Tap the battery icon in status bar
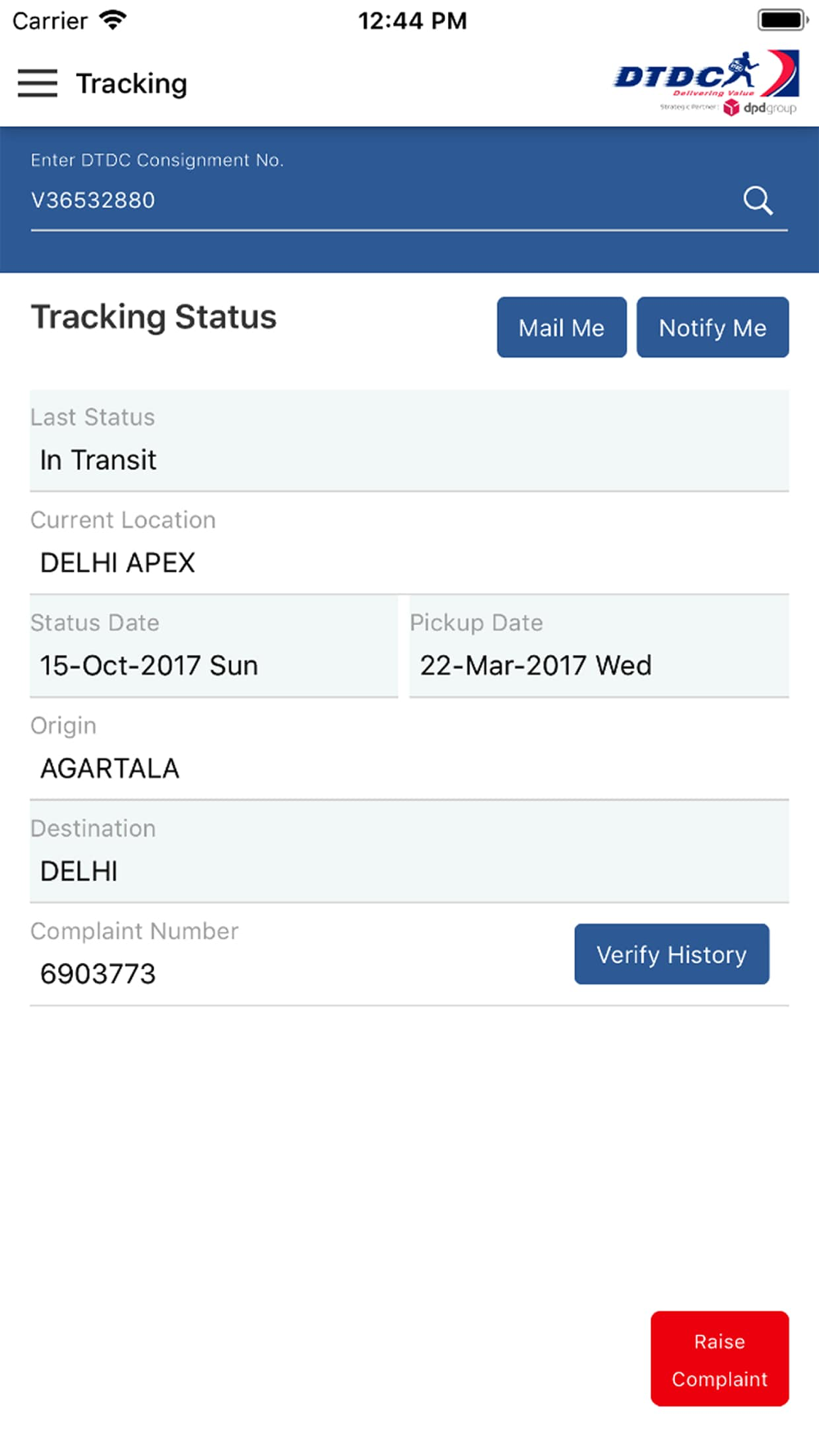The width and height of the screenshot is (819, 1456). pyautogui.click(x=783, y=20)
